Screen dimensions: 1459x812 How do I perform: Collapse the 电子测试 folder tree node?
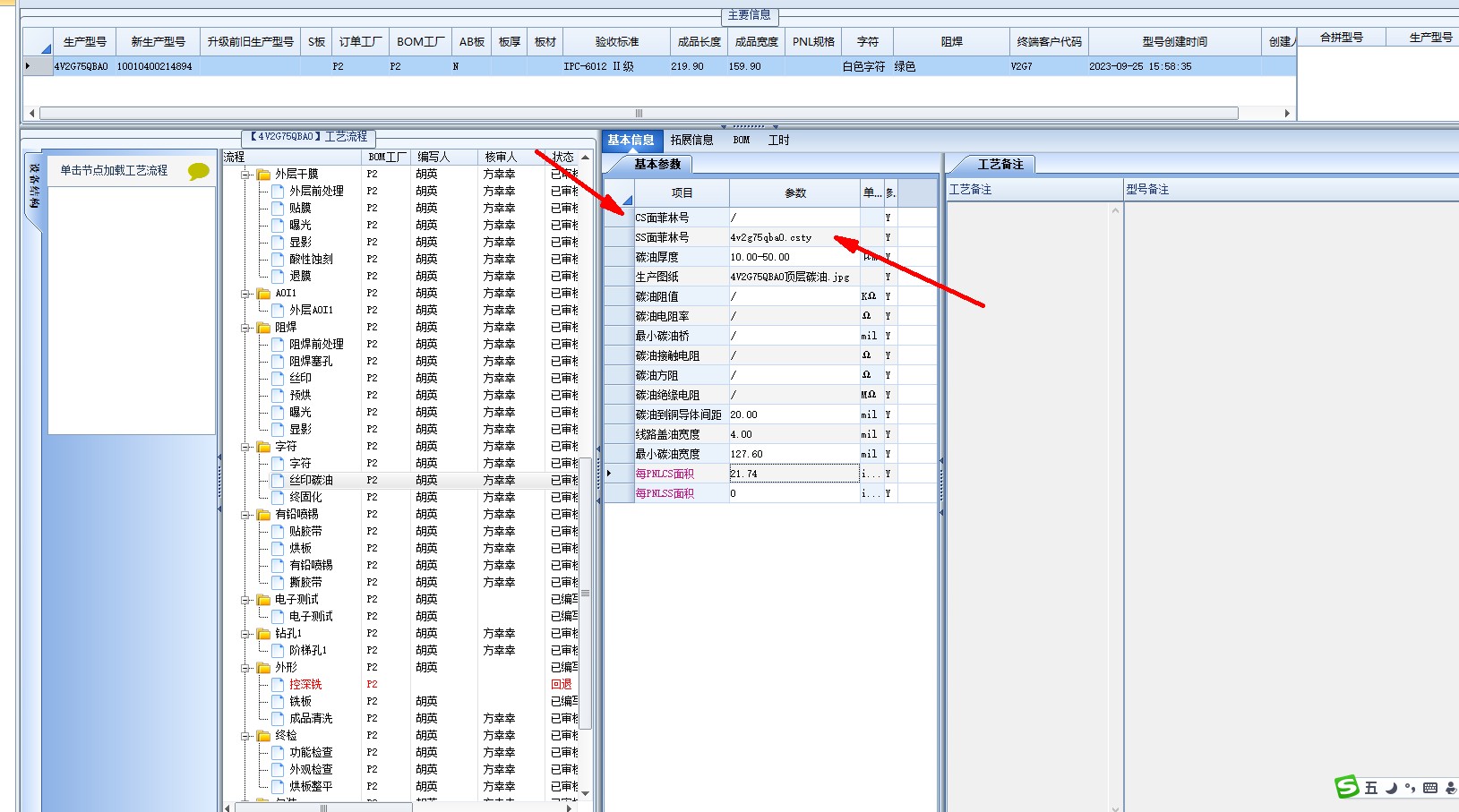point(245,600)
